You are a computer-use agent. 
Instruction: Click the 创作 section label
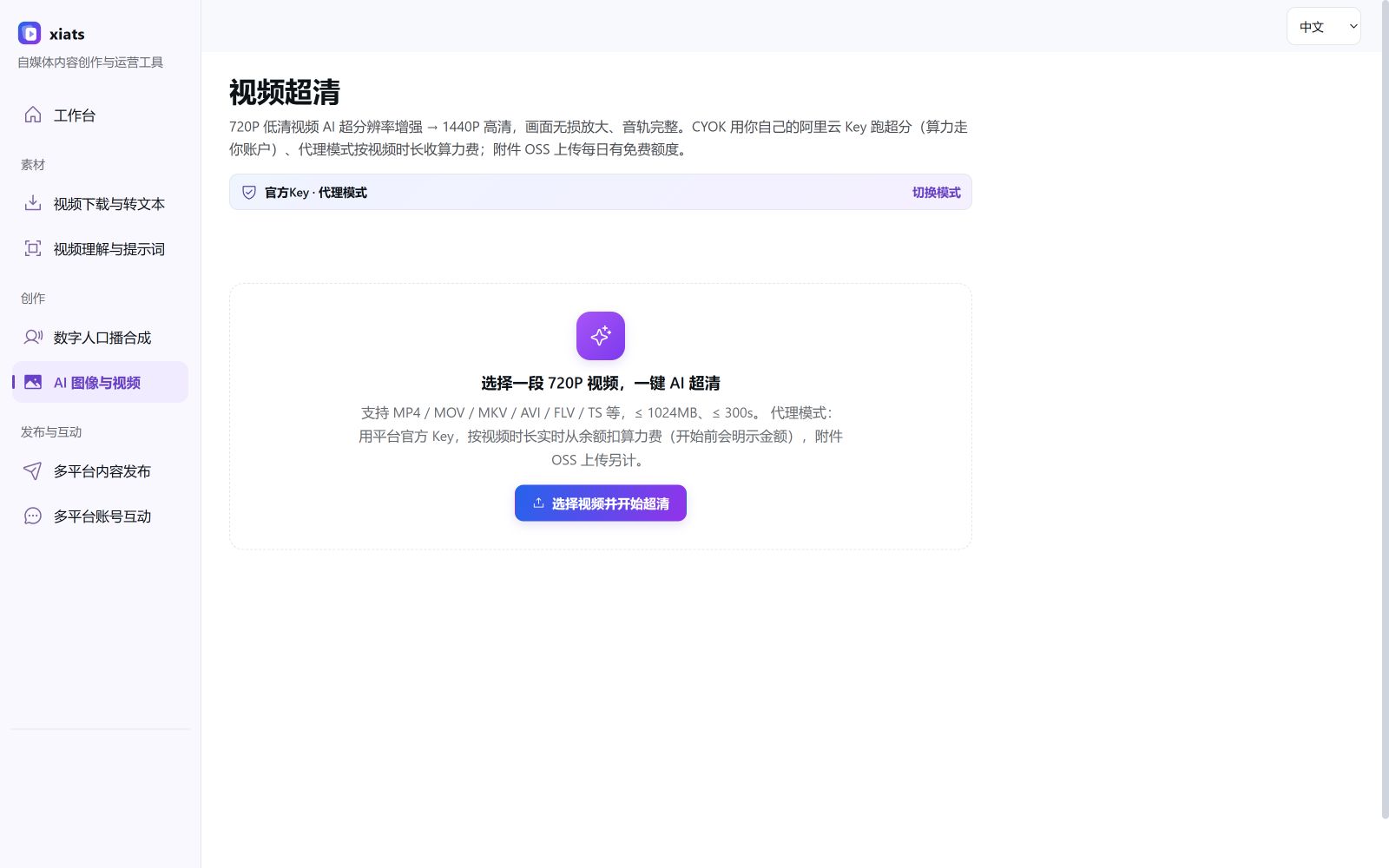33,299
